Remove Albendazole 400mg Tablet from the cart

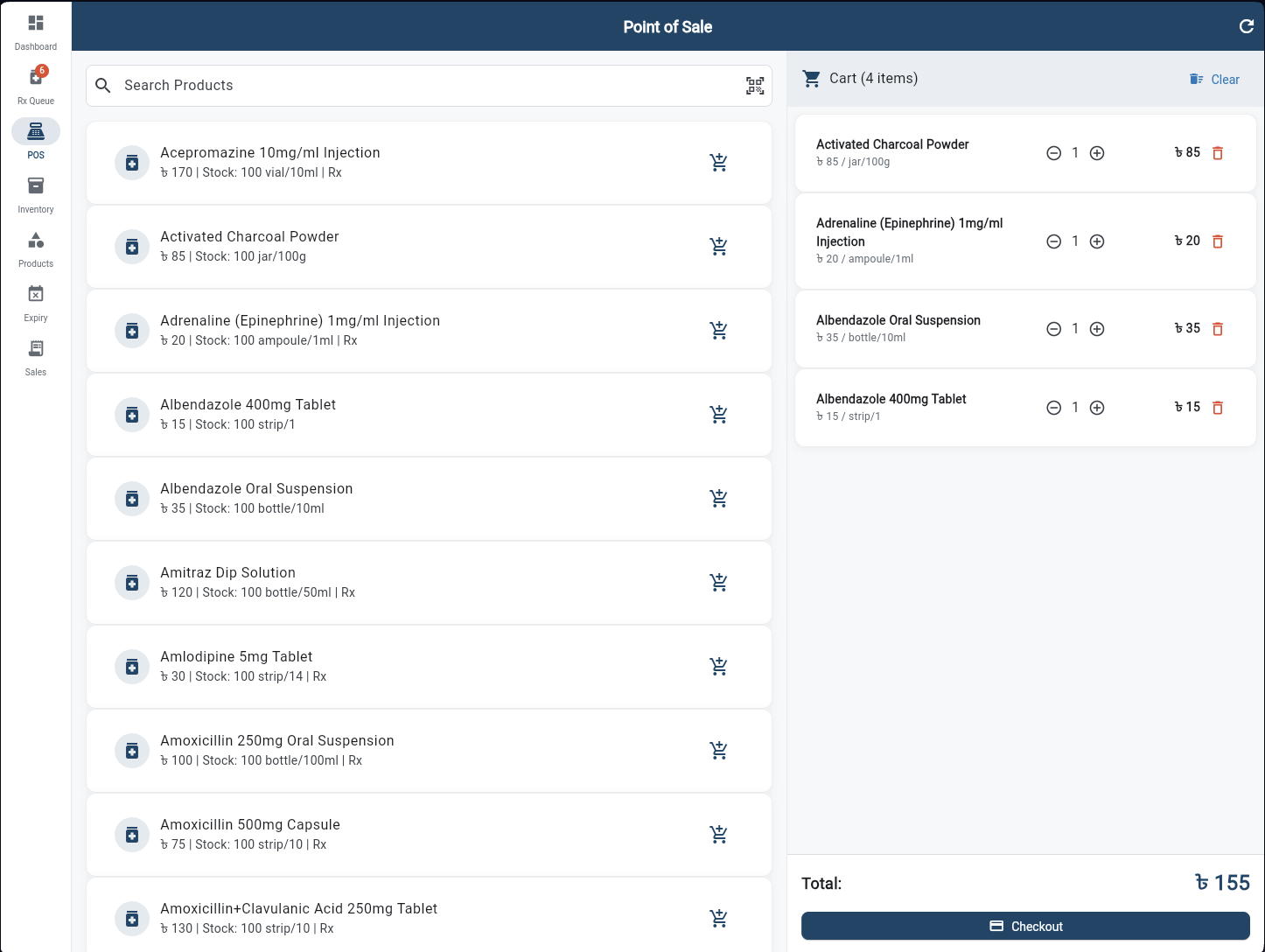[1218, 407]
